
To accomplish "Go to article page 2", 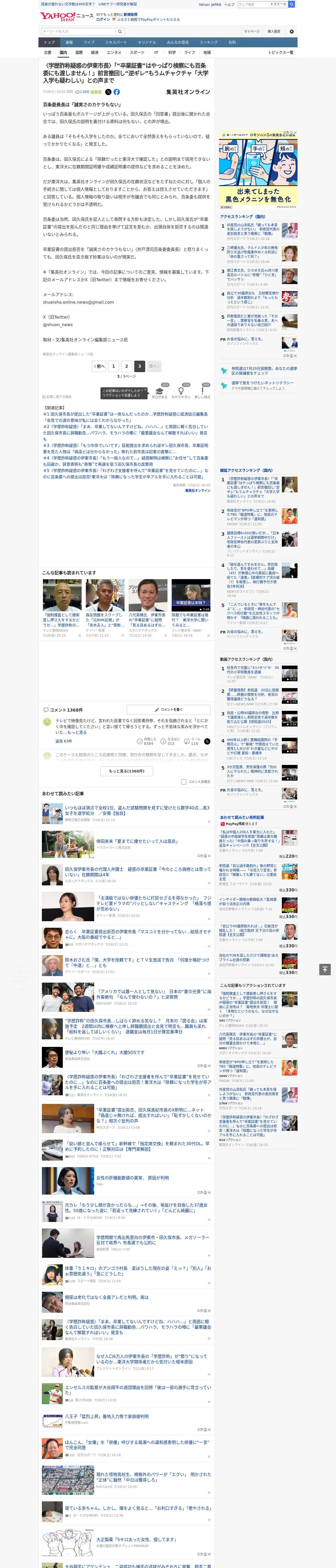I will click(x=127, y=366).
